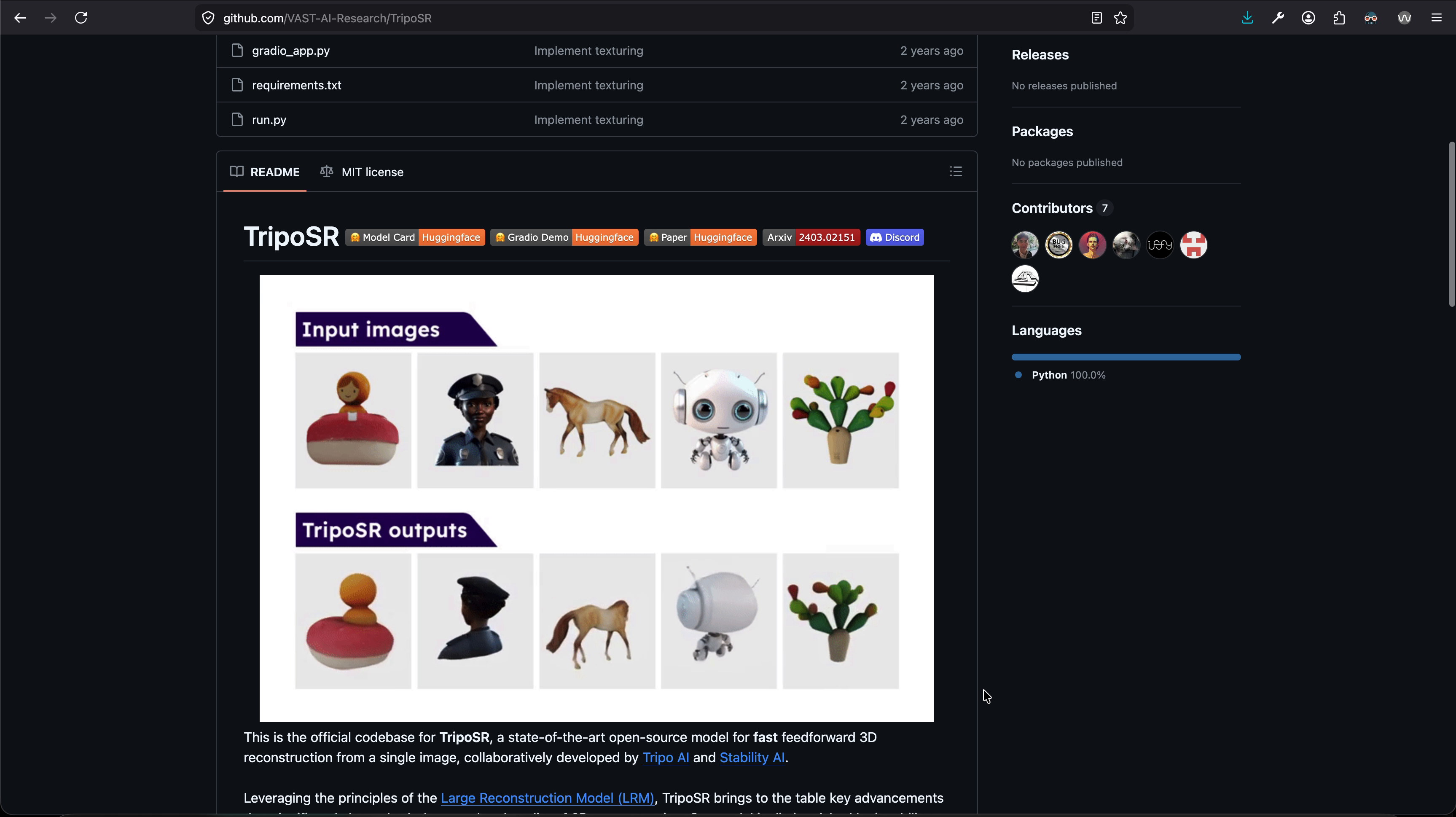The width and height of the screenshot is (1456, 817).
Task: Reload the page with refresh icon
Action: 81,18
